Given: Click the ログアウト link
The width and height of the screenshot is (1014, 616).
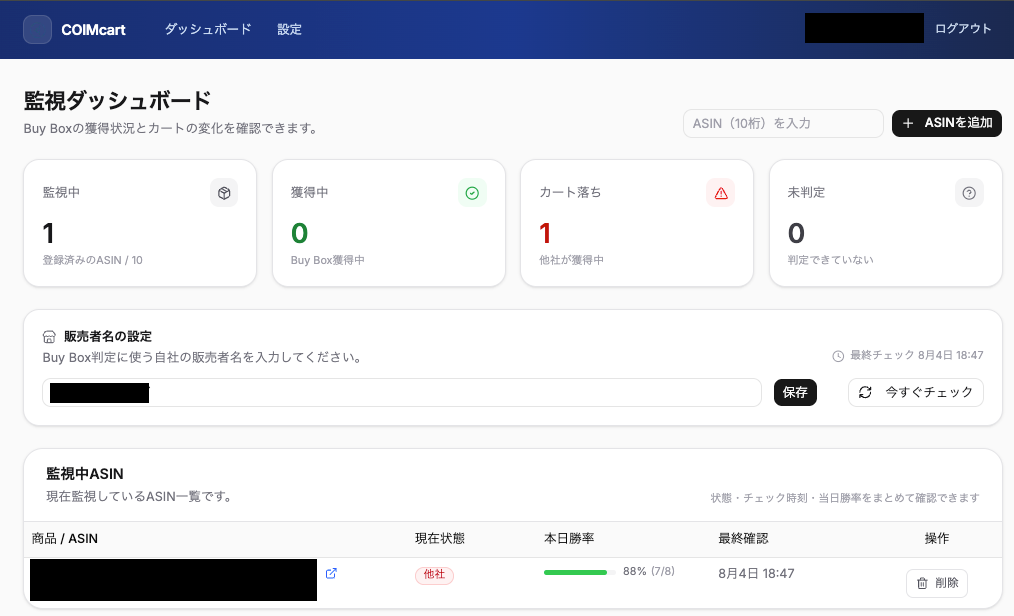Looking at the screenshot, I should [963, 28].
